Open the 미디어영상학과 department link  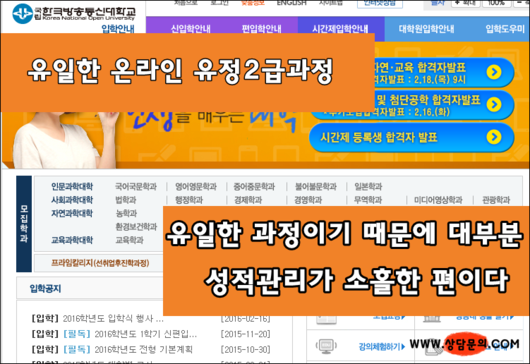(x=438, y=200)
